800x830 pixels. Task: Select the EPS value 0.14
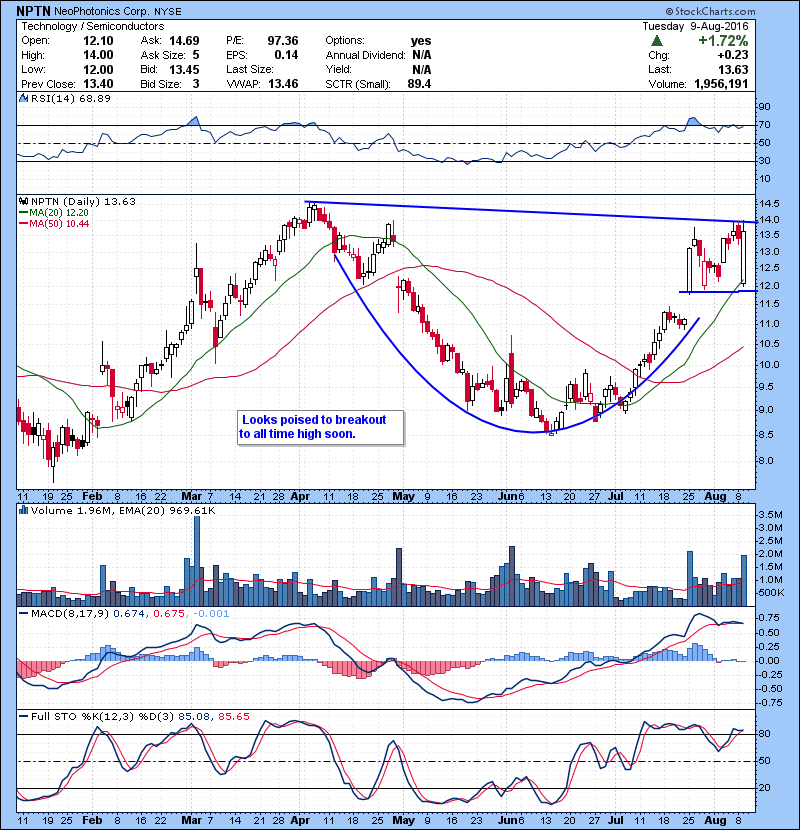pyautogui.click(x=286, y=55)
